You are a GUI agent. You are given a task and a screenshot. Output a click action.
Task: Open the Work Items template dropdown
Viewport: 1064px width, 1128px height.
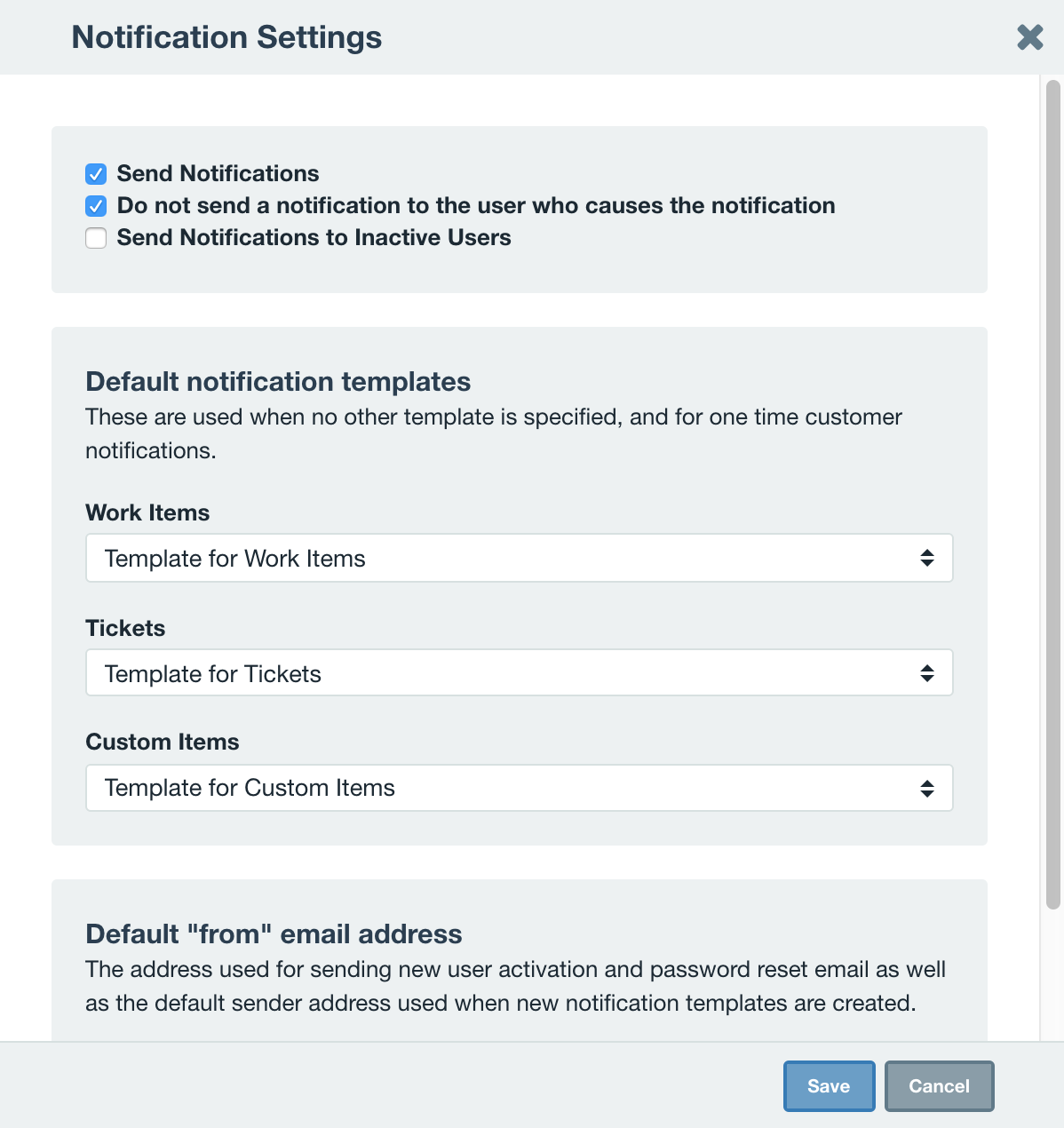click(x=520, y=558)
